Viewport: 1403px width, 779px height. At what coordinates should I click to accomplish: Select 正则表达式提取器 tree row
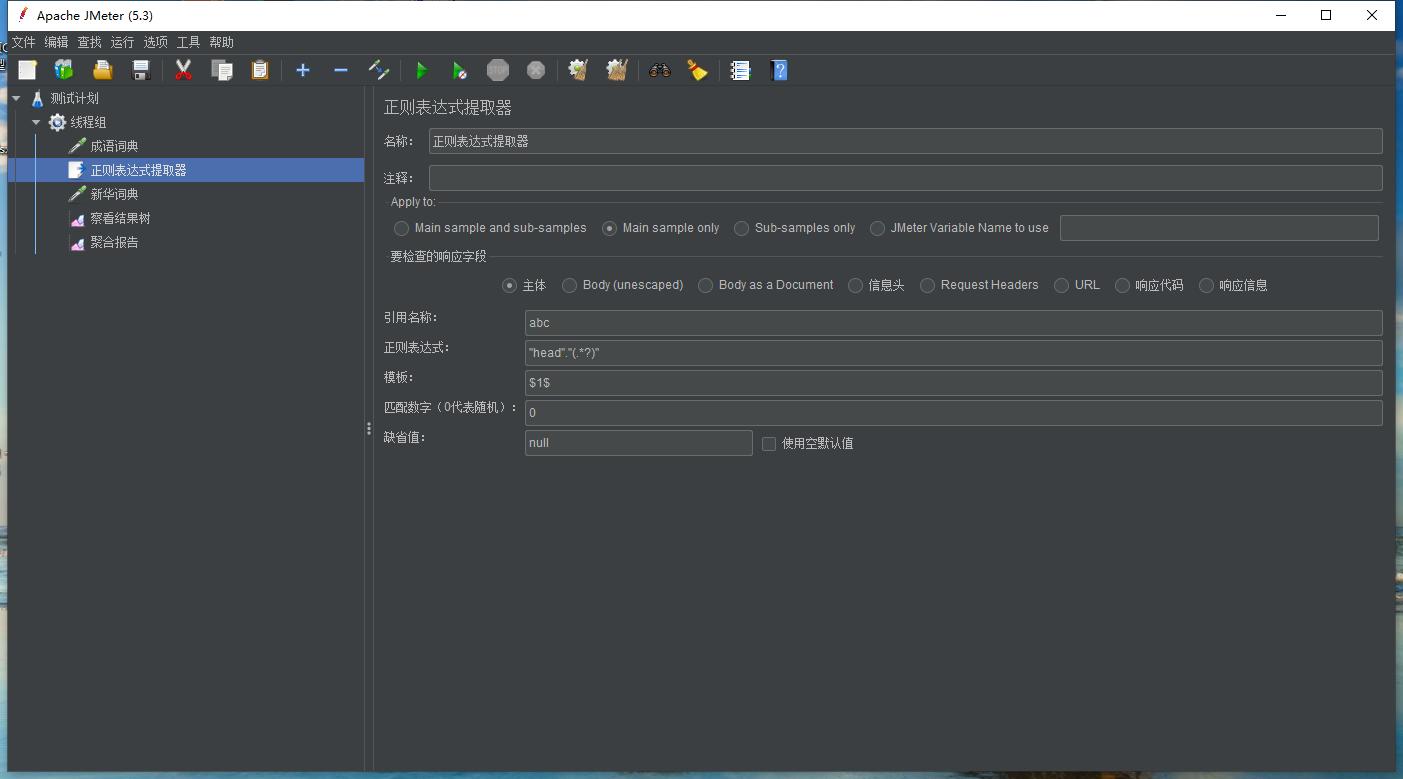click(x=186, y=170)
